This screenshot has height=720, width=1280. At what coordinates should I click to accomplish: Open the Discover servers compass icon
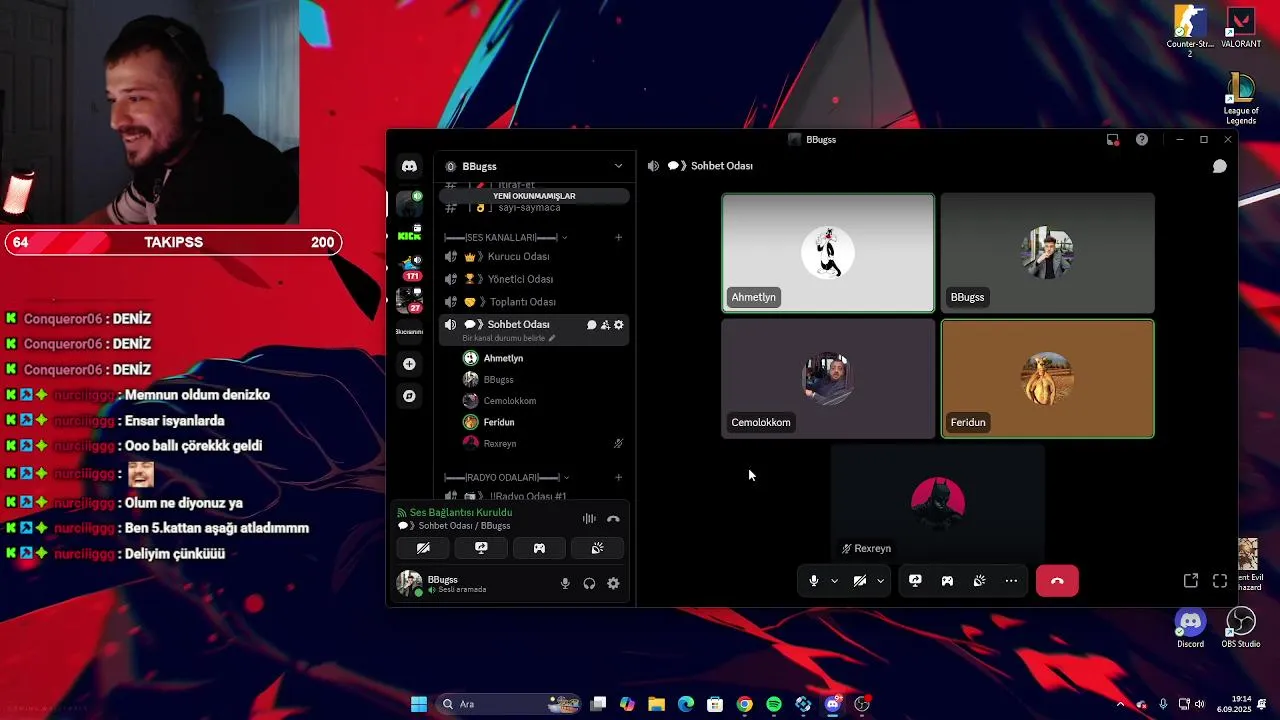(x=409, y=396)
